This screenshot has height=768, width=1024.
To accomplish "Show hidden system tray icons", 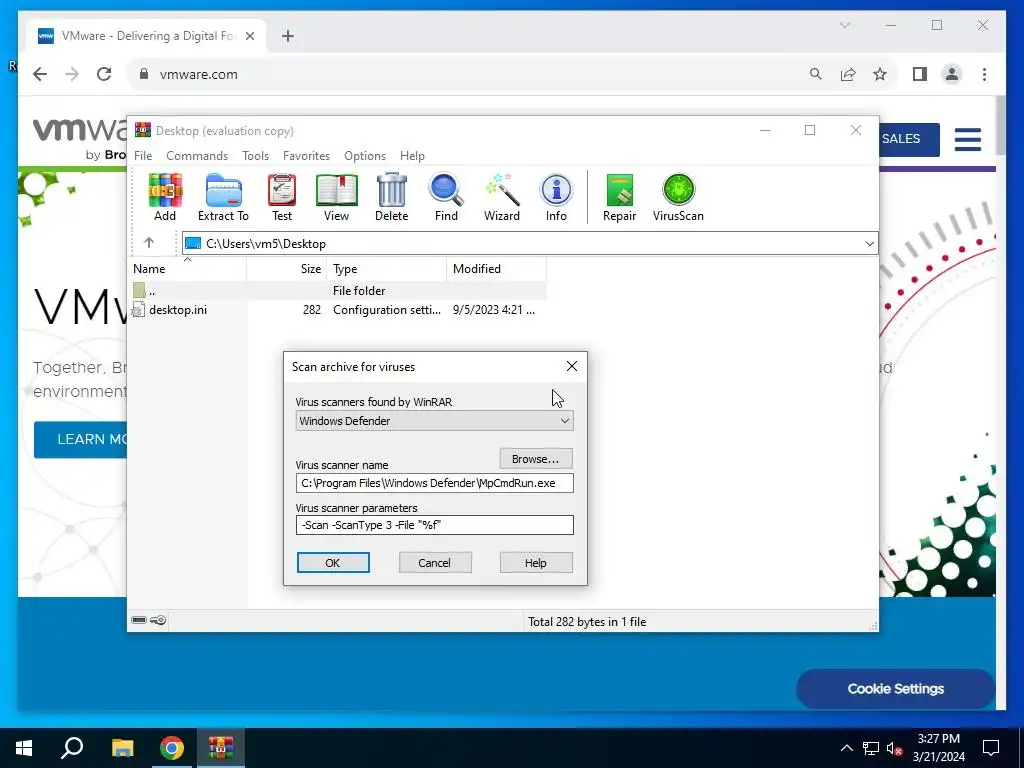I will tap(846, 748).
